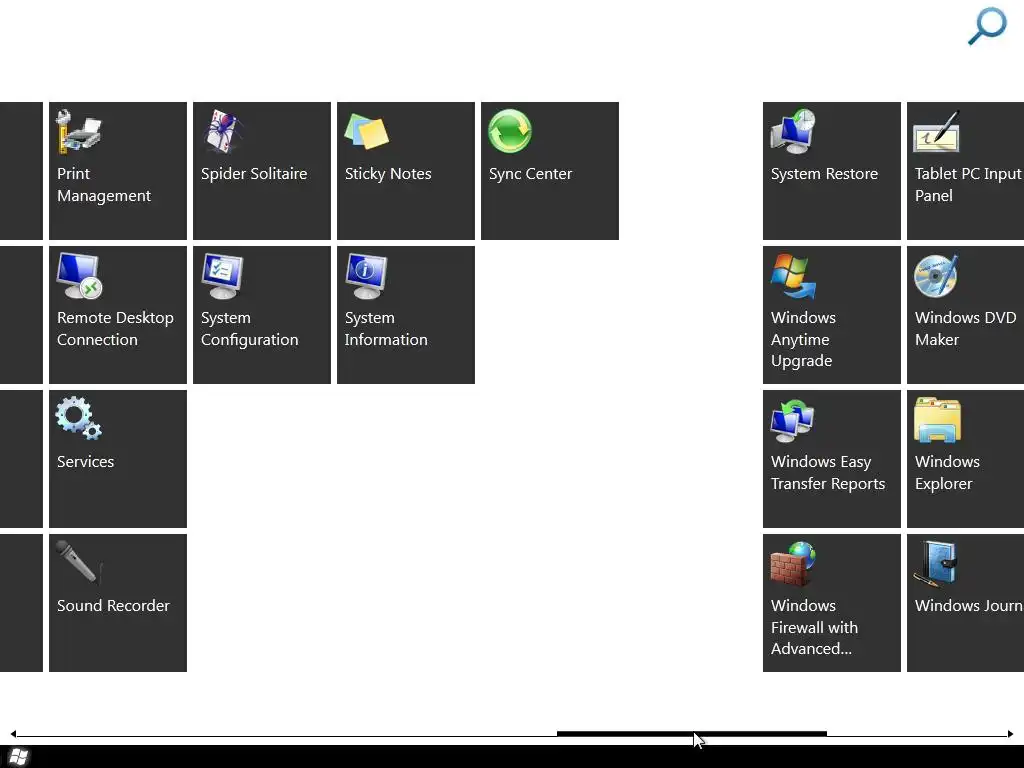Click the "Windows Firewall with Advanced..." label
Viewport: 1024px width, 768px height.
(814, 627)
